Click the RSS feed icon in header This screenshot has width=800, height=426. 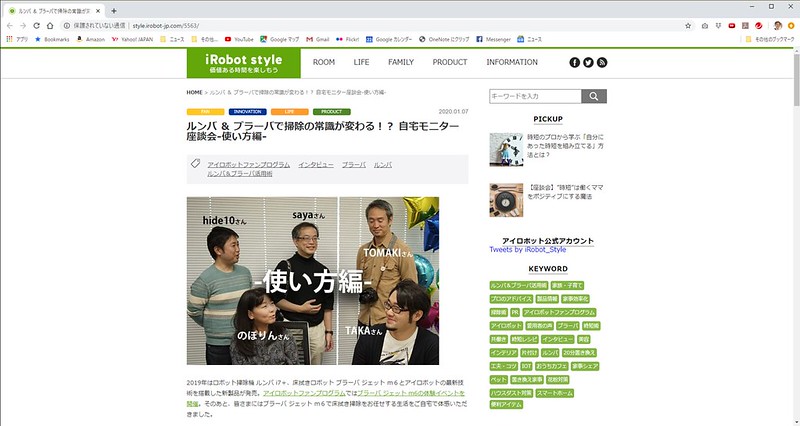coord(603,62)
